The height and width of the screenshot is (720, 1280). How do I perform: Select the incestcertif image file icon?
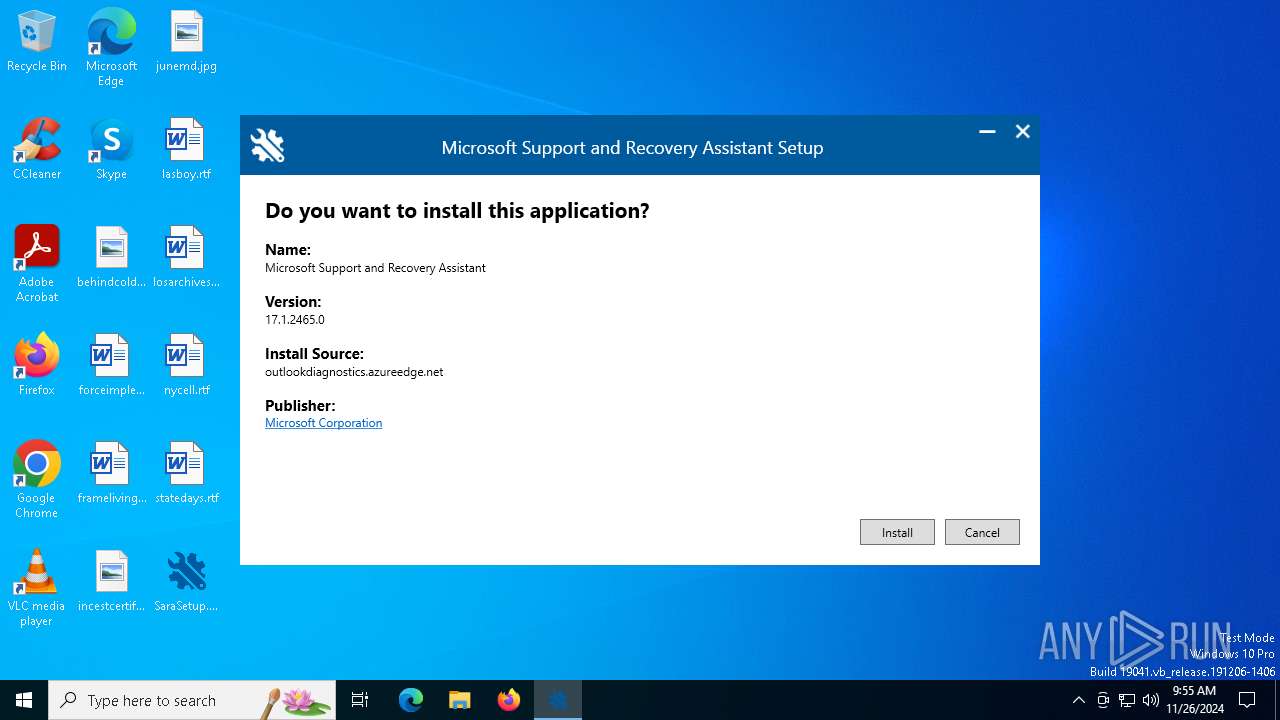pos(111,582)
